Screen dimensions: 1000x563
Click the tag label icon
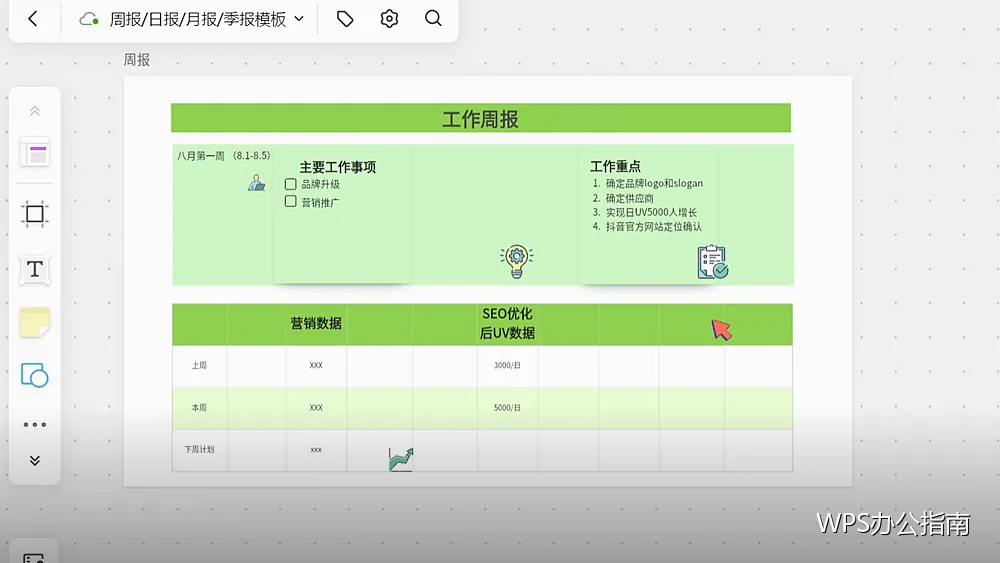345,19
